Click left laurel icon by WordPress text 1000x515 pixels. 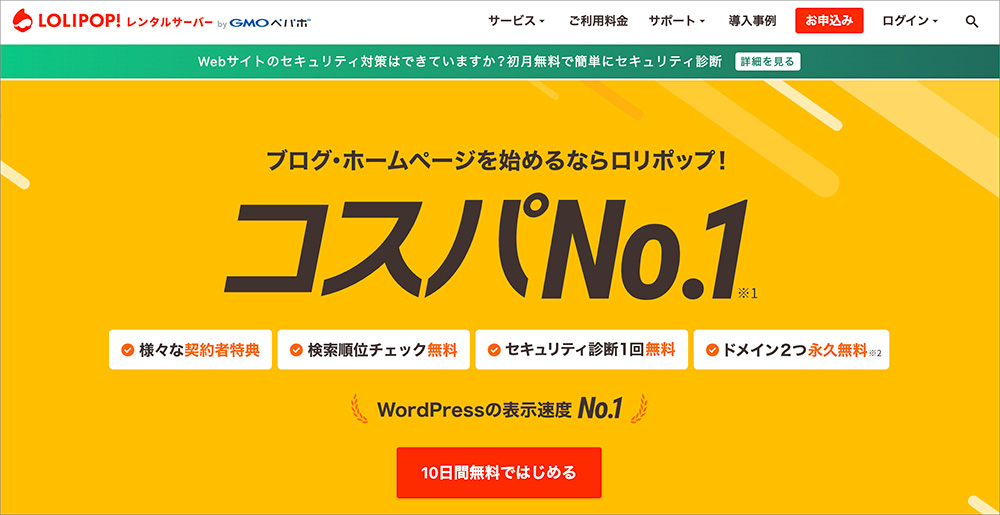tap(358, 409)
